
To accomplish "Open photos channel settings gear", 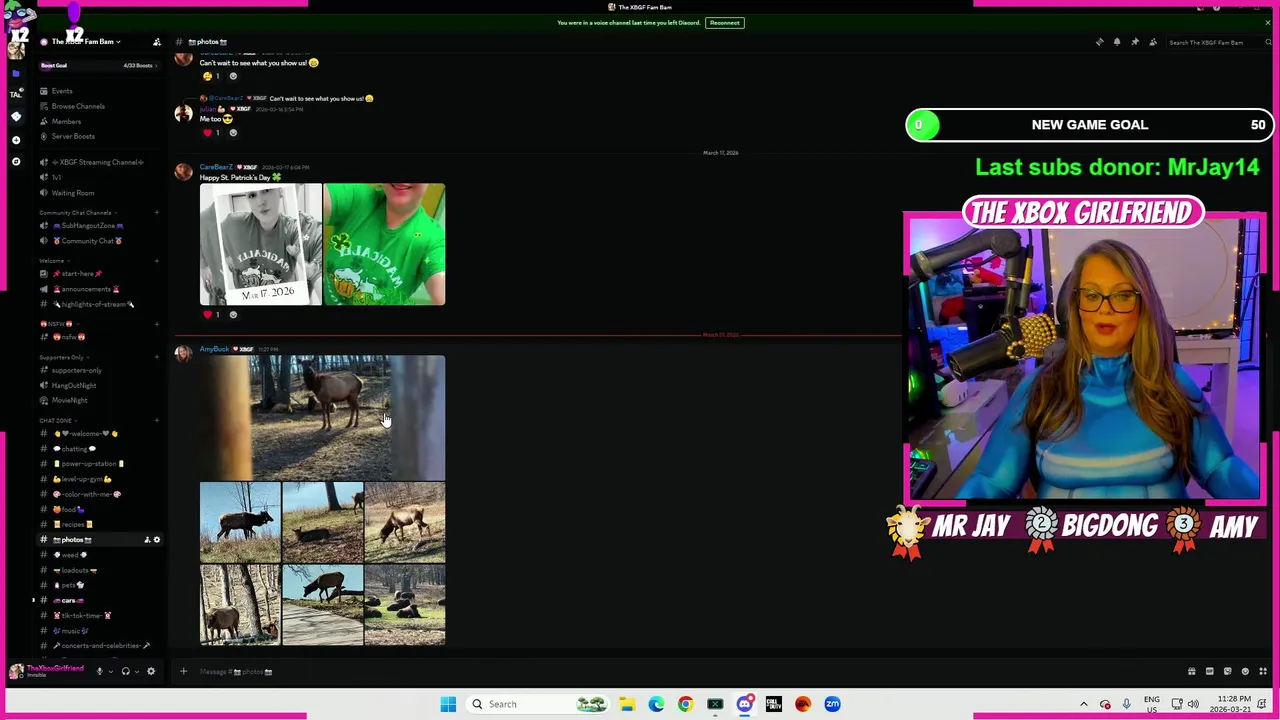I will (156, 540).
